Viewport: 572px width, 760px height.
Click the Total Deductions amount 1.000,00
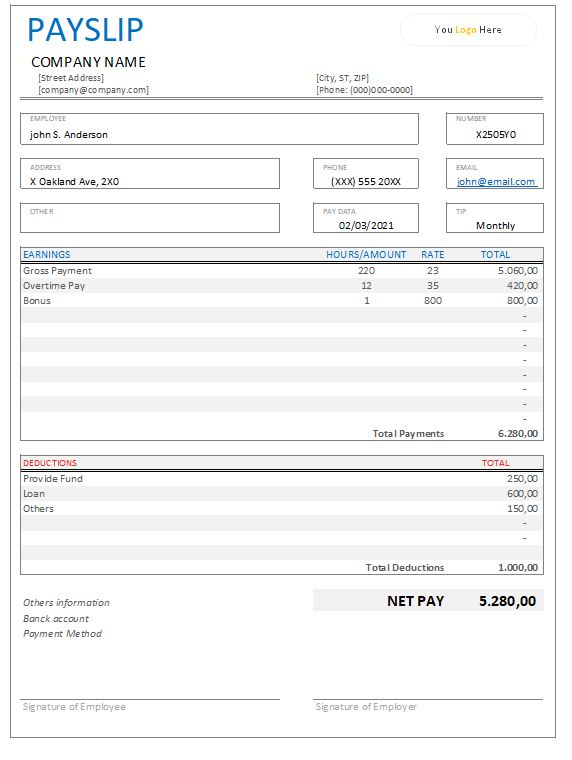pyautogui.click(x=518, y=568)
